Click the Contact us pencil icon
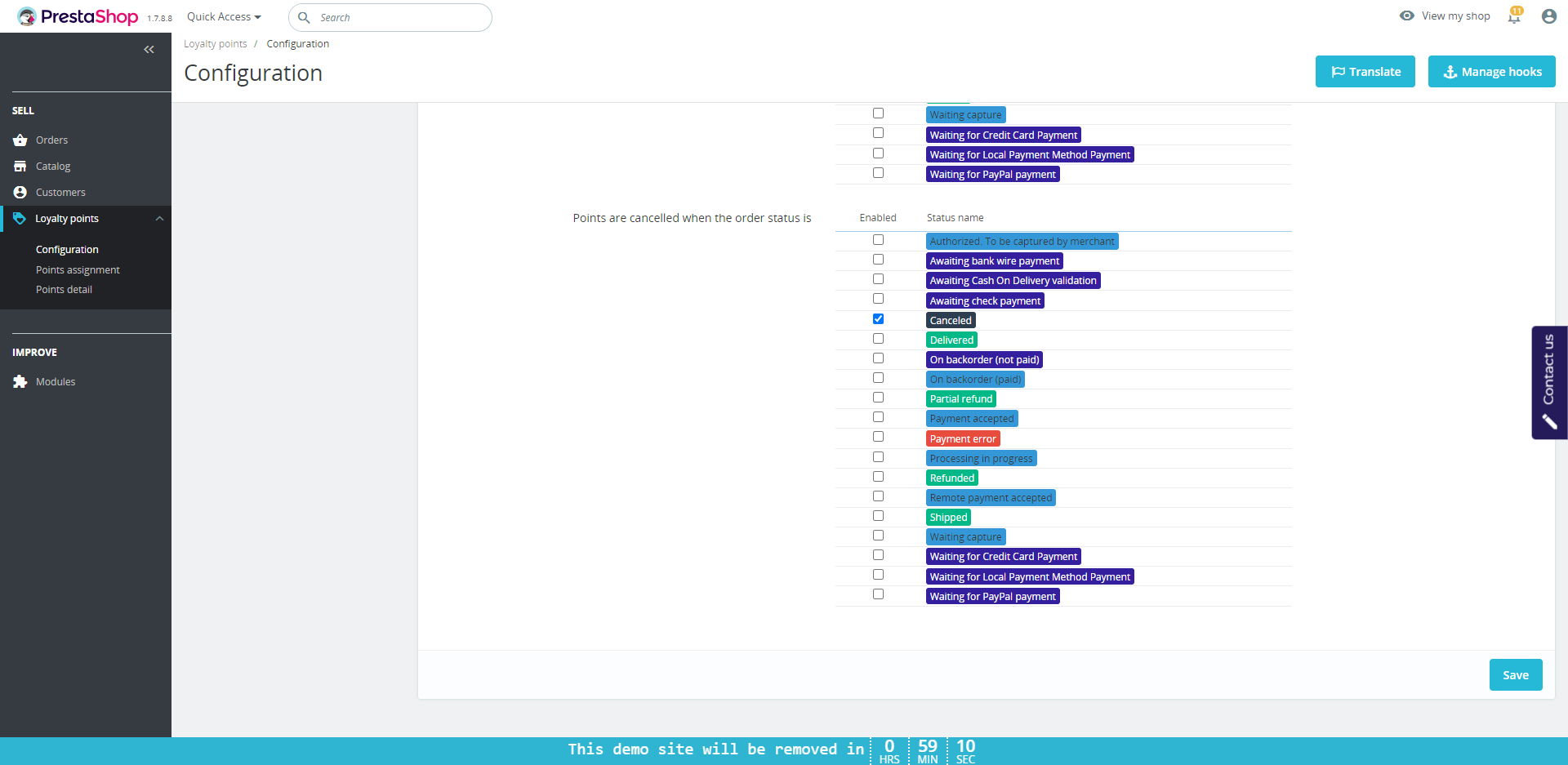This screenshot has height=765, width=1568. pyautogui.click(x=1549, y=421)
